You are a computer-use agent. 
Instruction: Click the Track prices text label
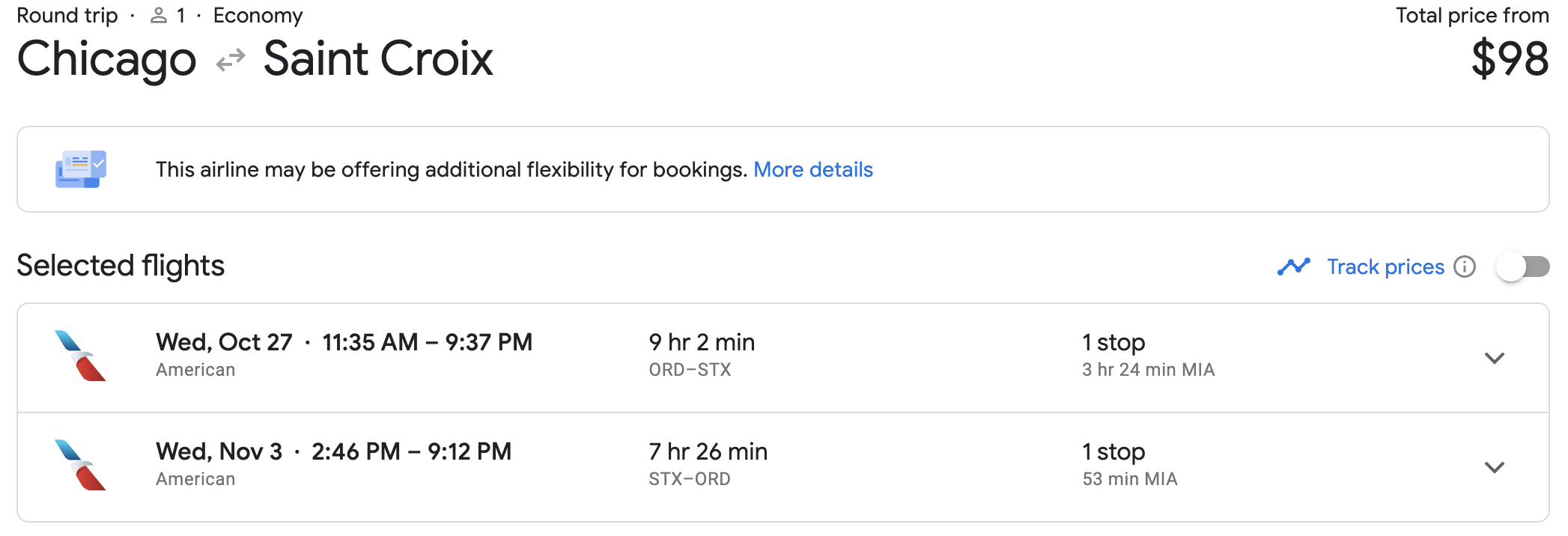[1385, 267]
